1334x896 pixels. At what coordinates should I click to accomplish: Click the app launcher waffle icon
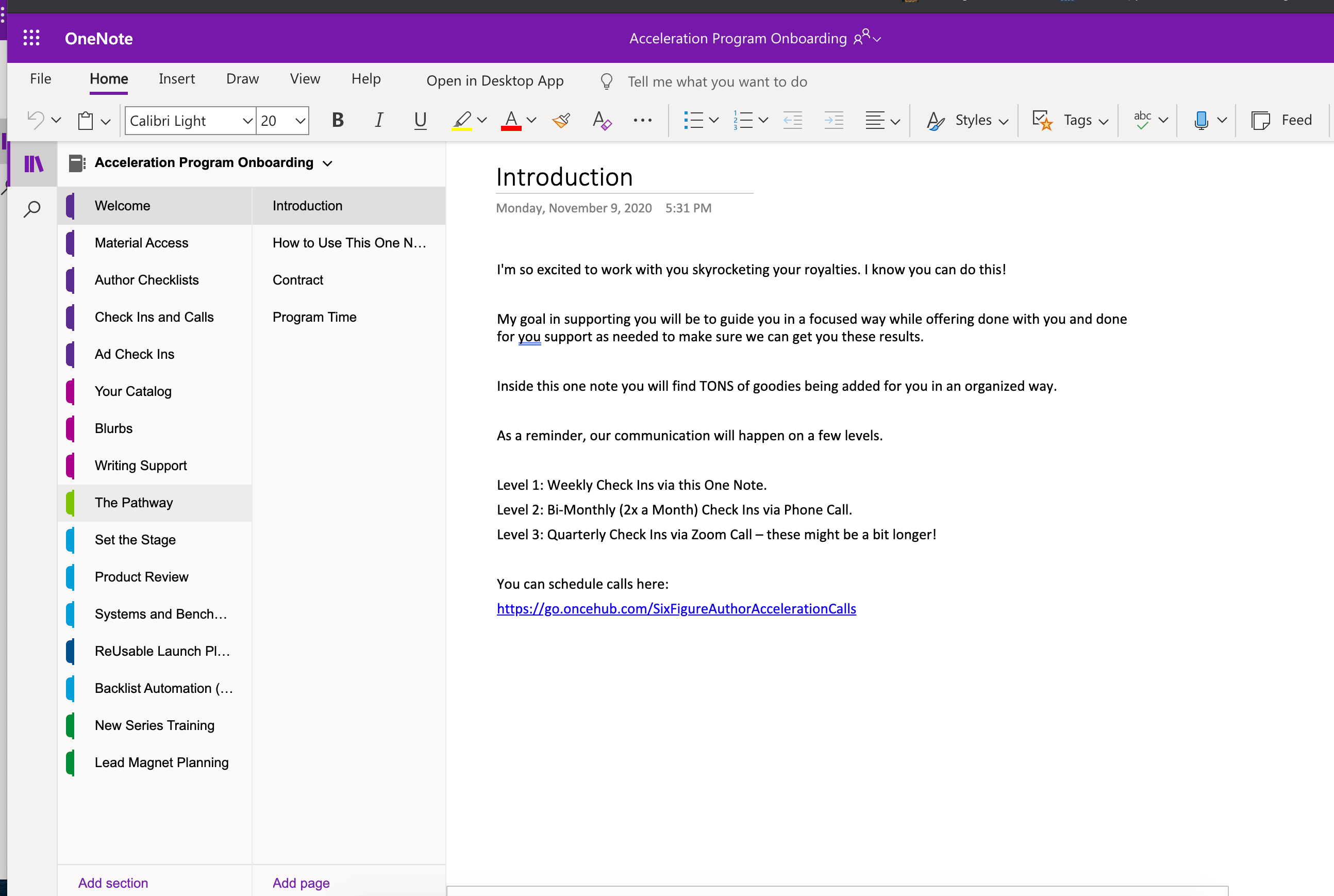(x=31, y=38)
